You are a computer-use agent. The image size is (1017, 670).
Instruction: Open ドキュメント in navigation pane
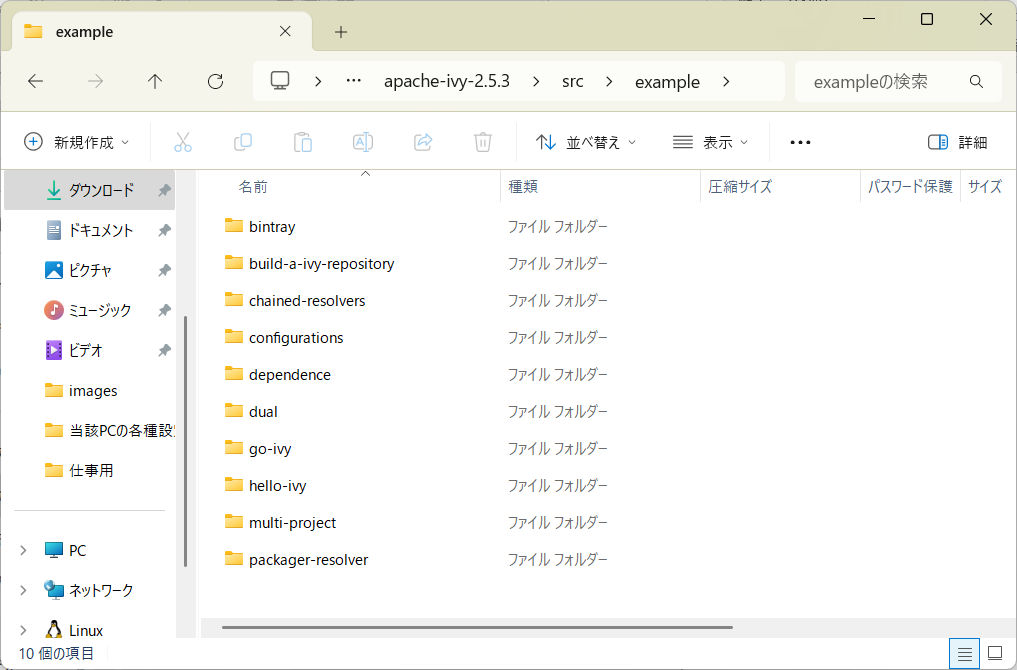(x=90, y=230)
